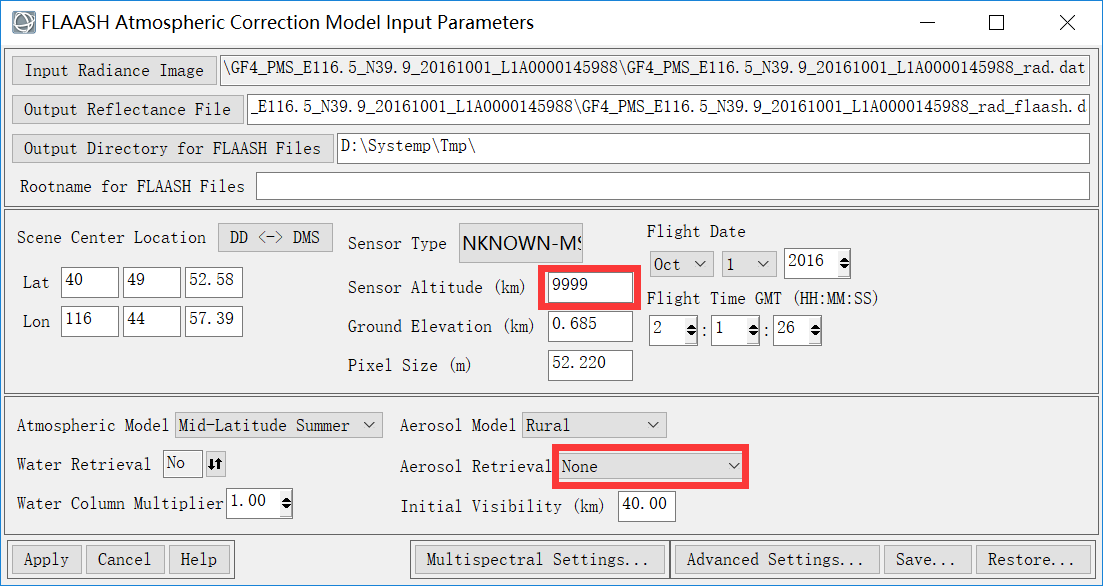Open Advanced Settings dialog
The image size is (1103, 586).
(x=774, y=559)
